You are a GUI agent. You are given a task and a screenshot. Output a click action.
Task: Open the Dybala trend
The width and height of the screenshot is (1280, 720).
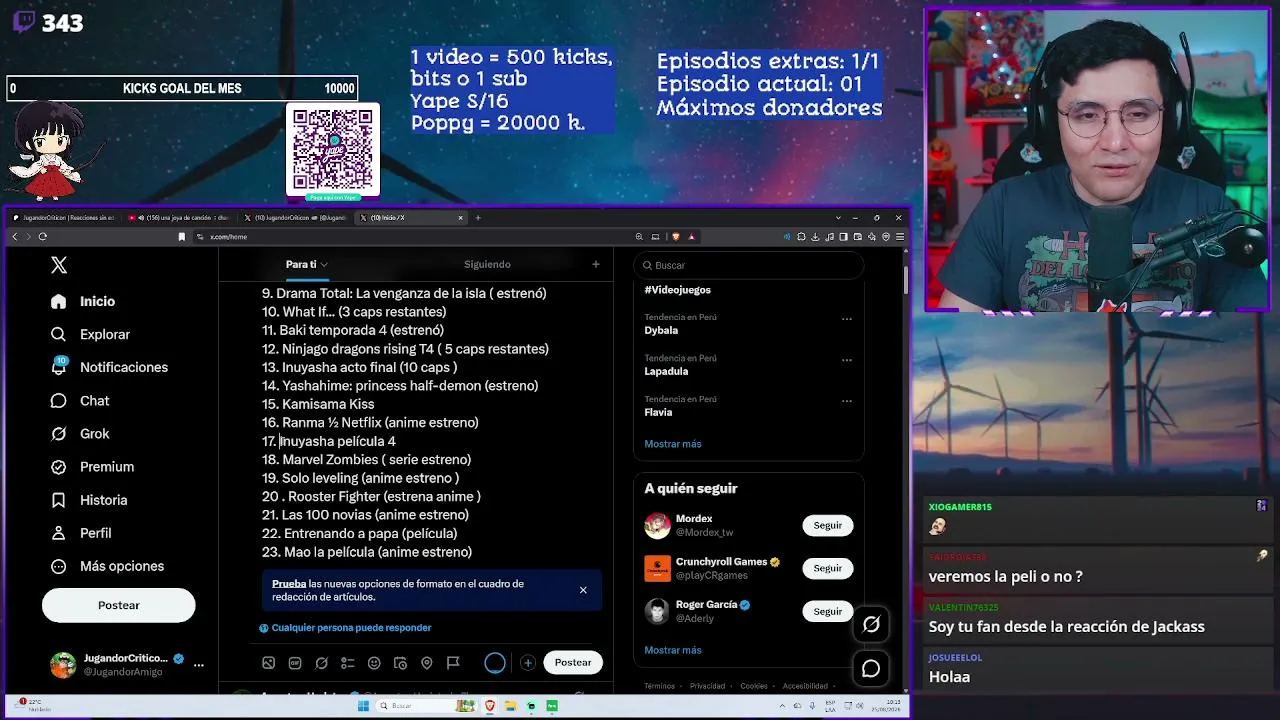(661, 330)
